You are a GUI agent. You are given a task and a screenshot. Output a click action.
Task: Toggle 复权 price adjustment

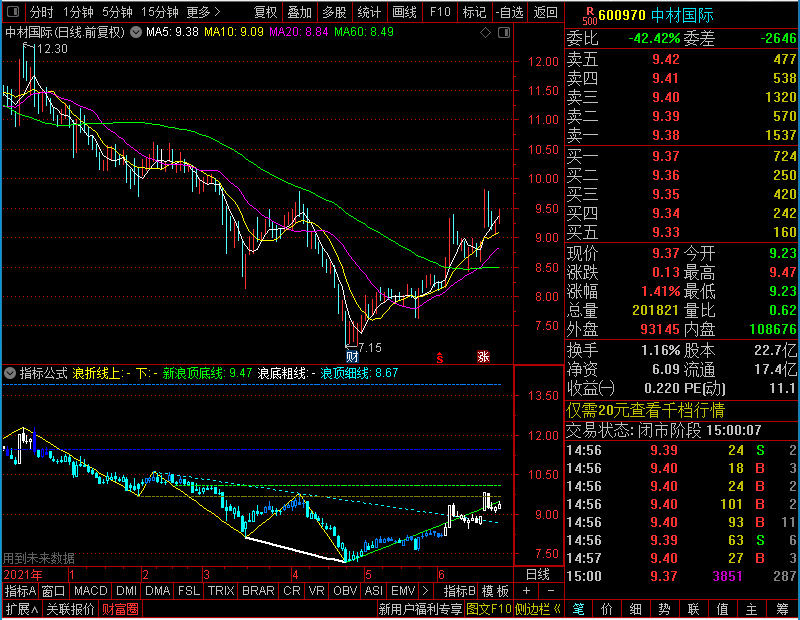coord(265,12)
